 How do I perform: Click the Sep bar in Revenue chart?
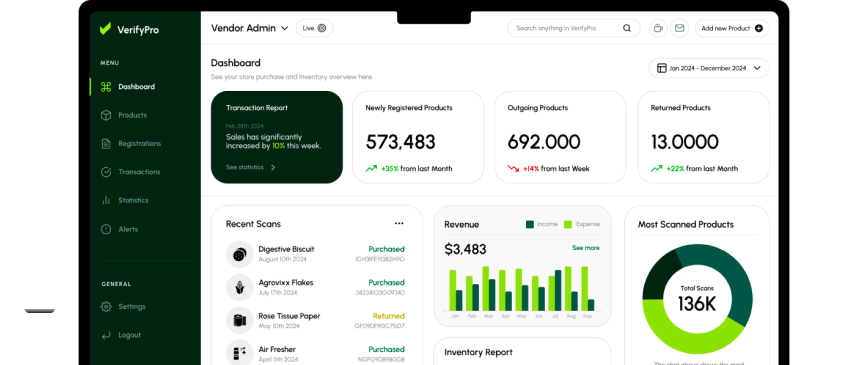[588, 289]
